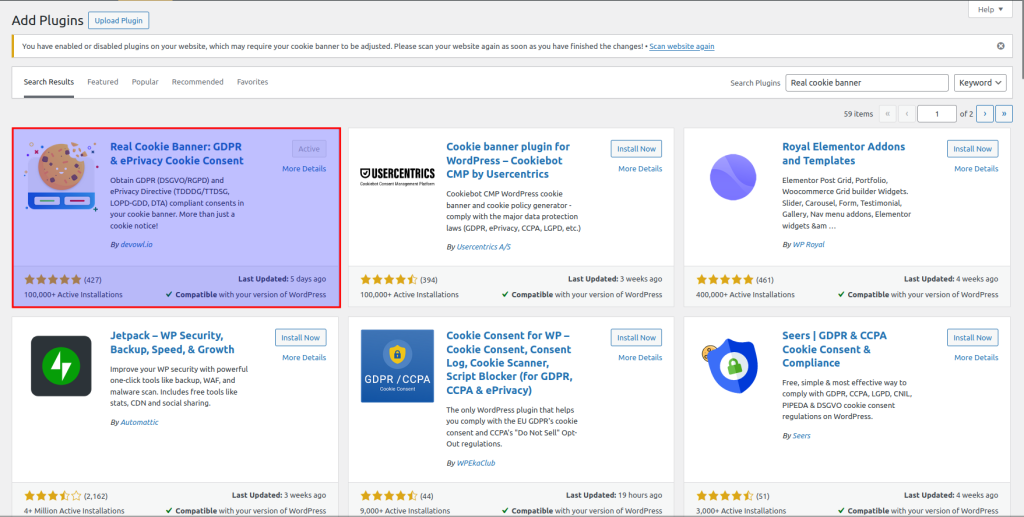The image size is (1024, 517).
Task: Open the Keyword search type dropdown
Action: [980, 83]
